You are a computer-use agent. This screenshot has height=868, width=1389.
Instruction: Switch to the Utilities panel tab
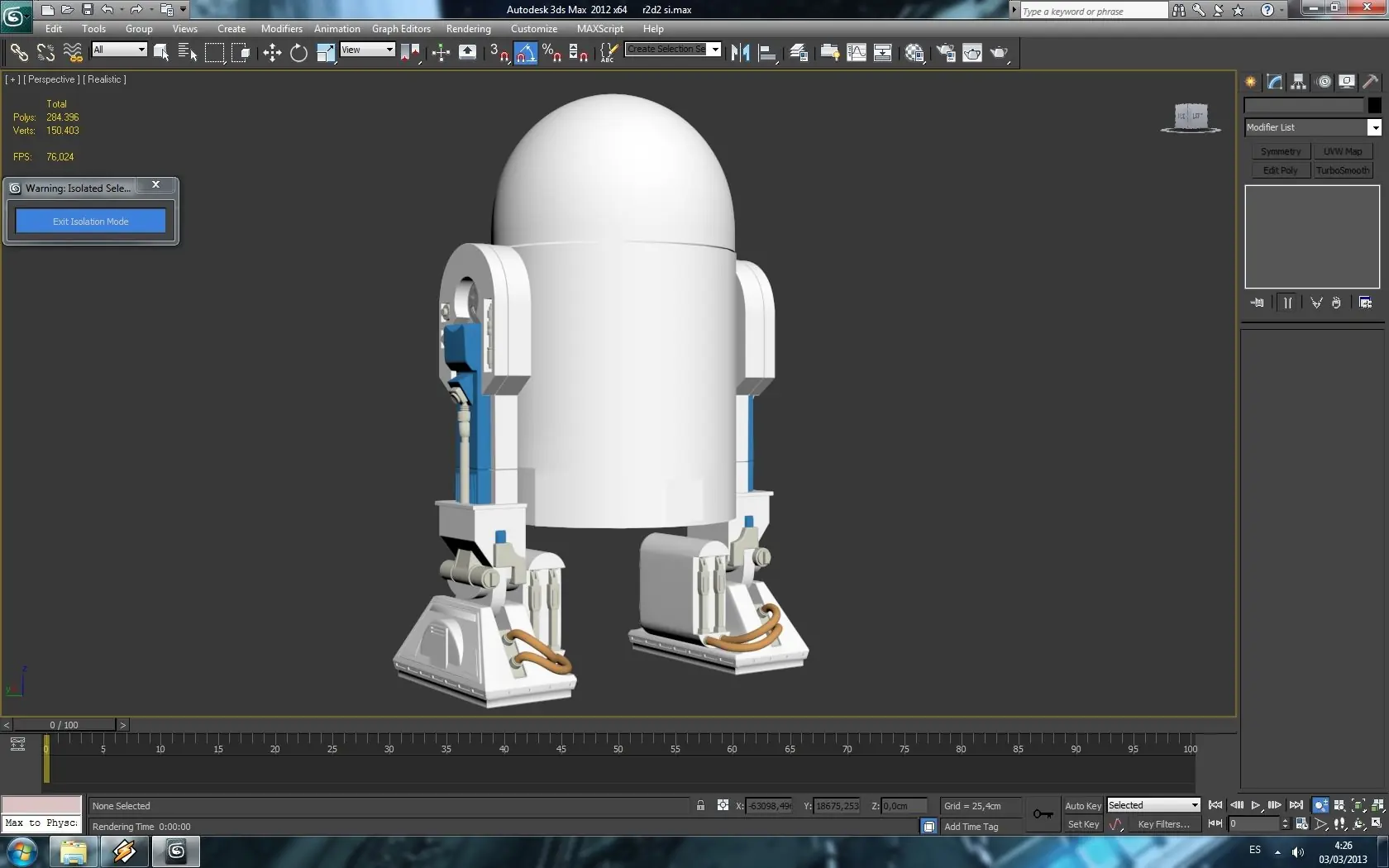[1371, 82]
